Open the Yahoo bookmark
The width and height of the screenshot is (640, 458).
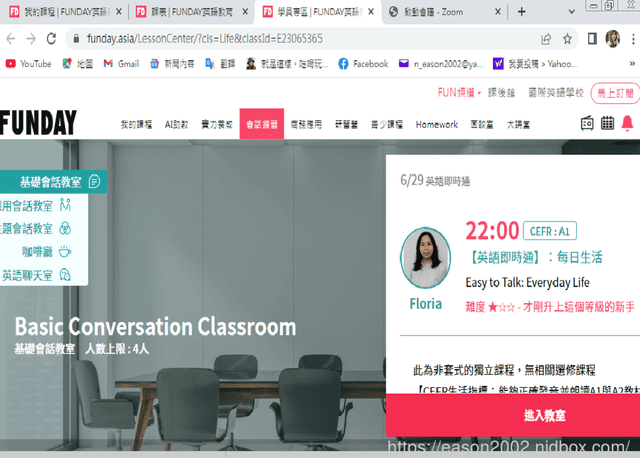(535, 64)
